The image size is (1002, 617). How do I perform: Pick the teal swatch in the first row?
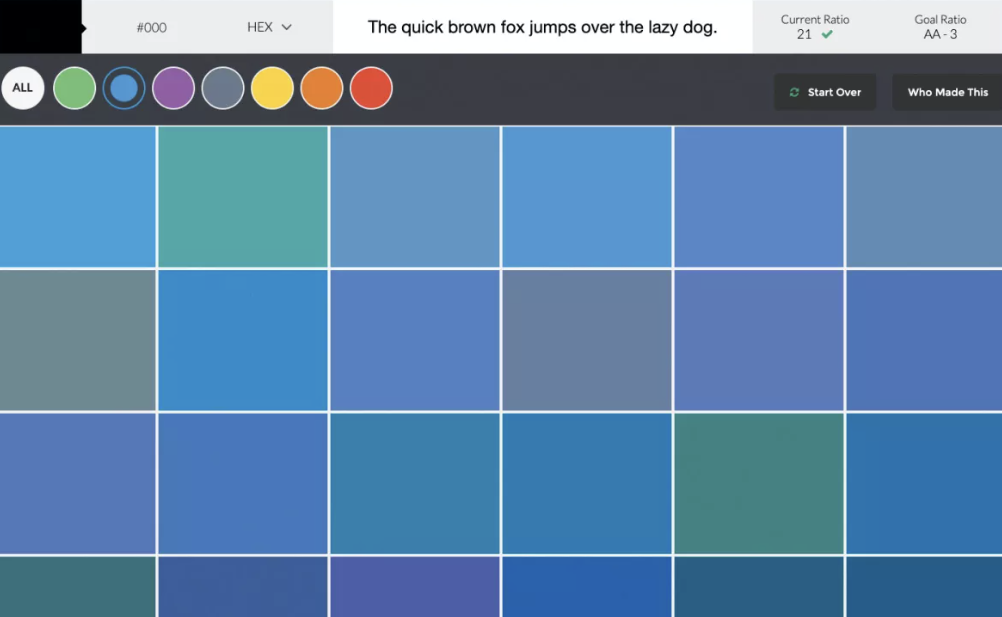(243, 196)
